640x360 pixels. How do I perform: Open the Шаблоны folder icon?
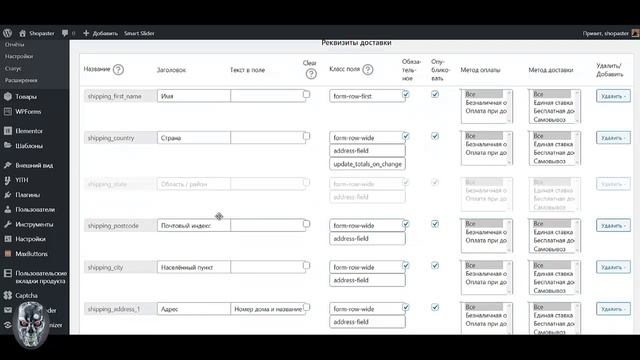tap(8, 145)
